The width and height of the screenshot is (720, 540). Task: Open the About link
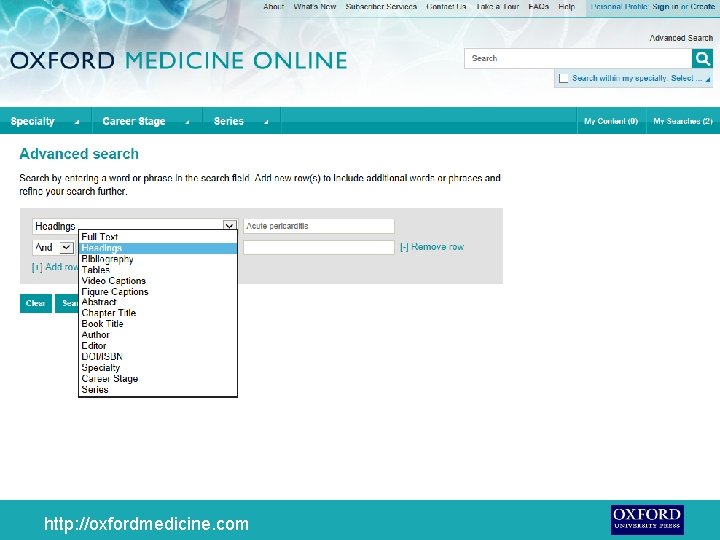click(274, 6)
